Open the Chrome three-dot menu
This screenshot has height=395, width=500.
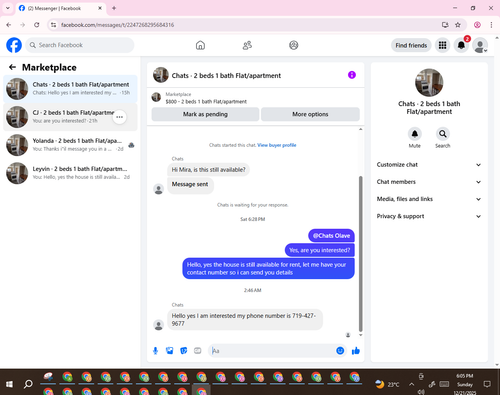coord(491,25)
